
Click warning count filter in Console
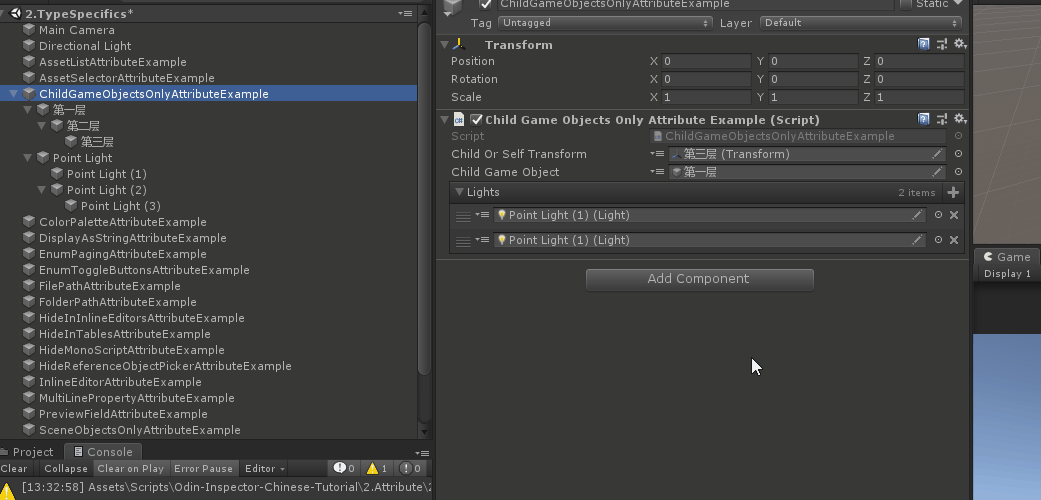pos(377,468)
